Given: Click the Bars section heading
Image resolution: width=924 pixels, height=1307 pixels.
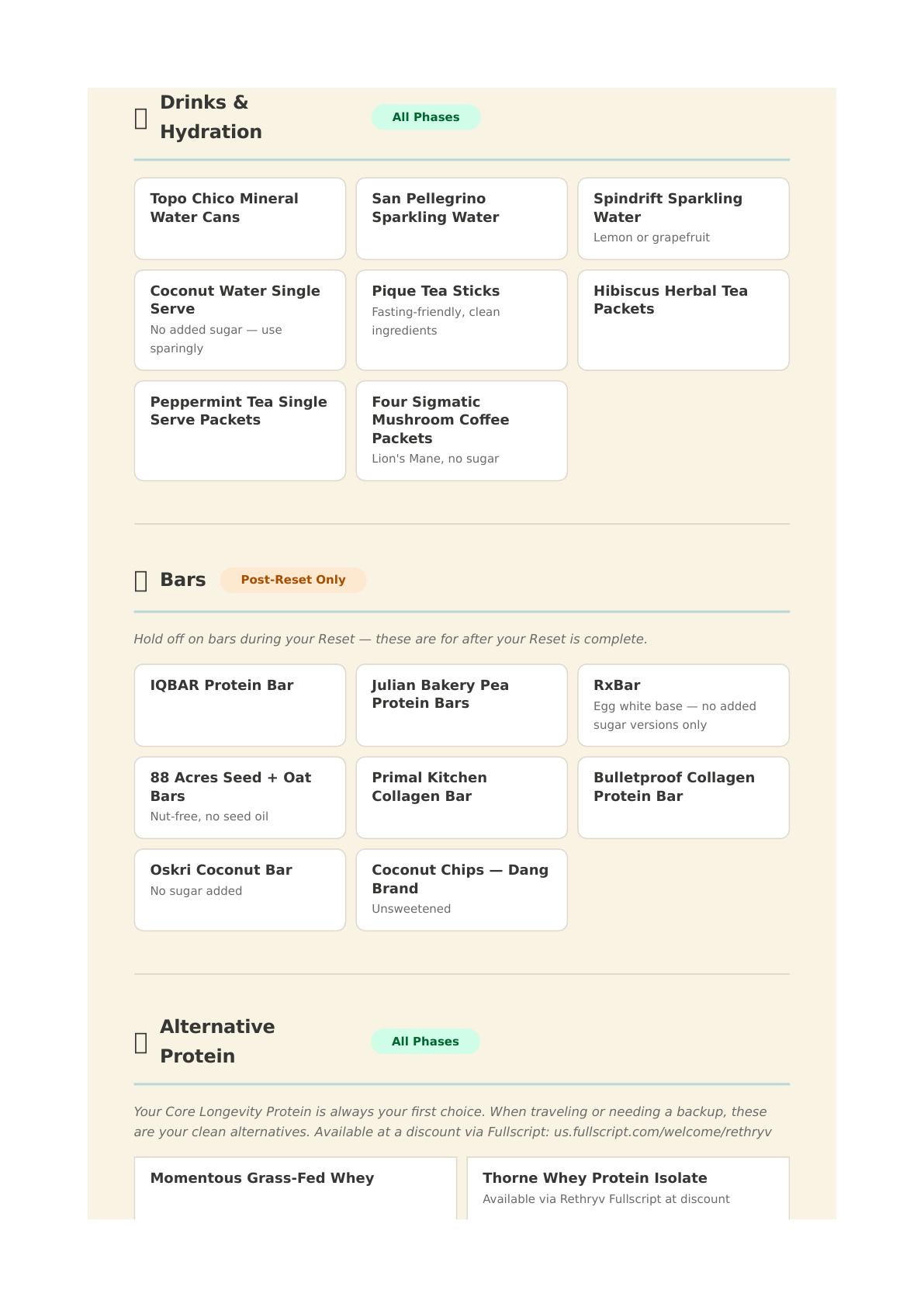Looking at the screenshot, I should 183,580.
